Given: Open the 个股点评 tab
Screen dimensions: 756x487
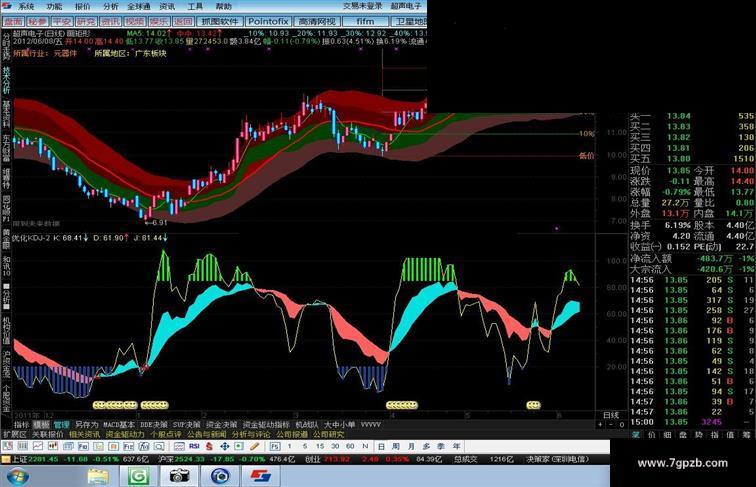Looking at the screenshot, I should point(165,434).
